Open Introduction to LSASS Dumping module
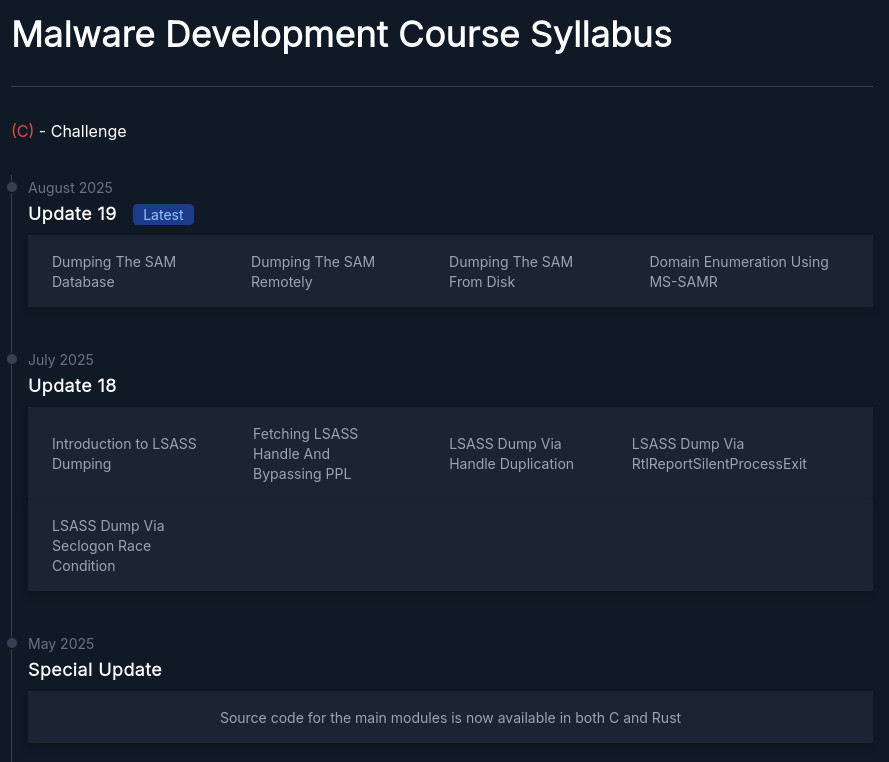The image size is (889, 762). tap(124, 454)
